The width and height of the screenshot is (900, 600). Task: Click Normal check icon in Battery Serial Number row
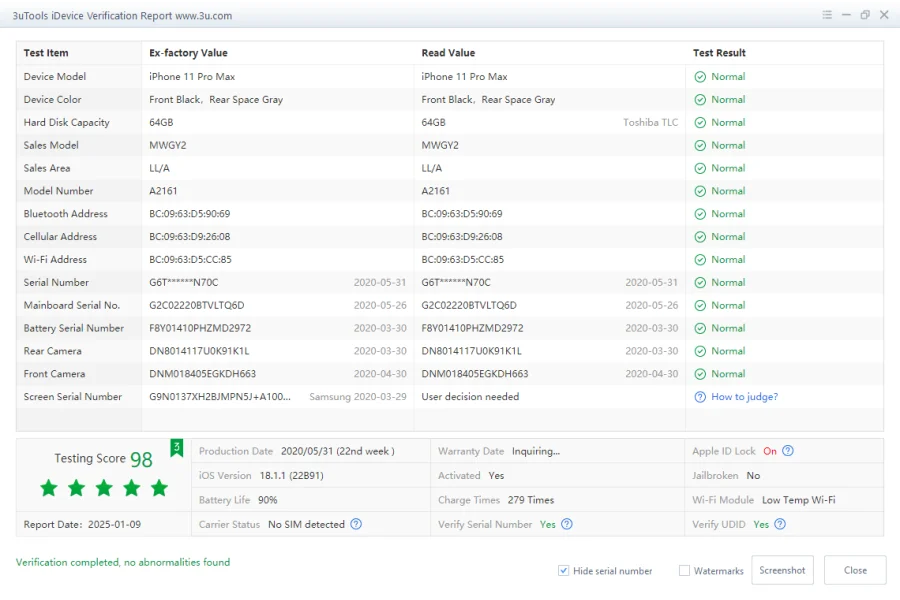point(700,328)
